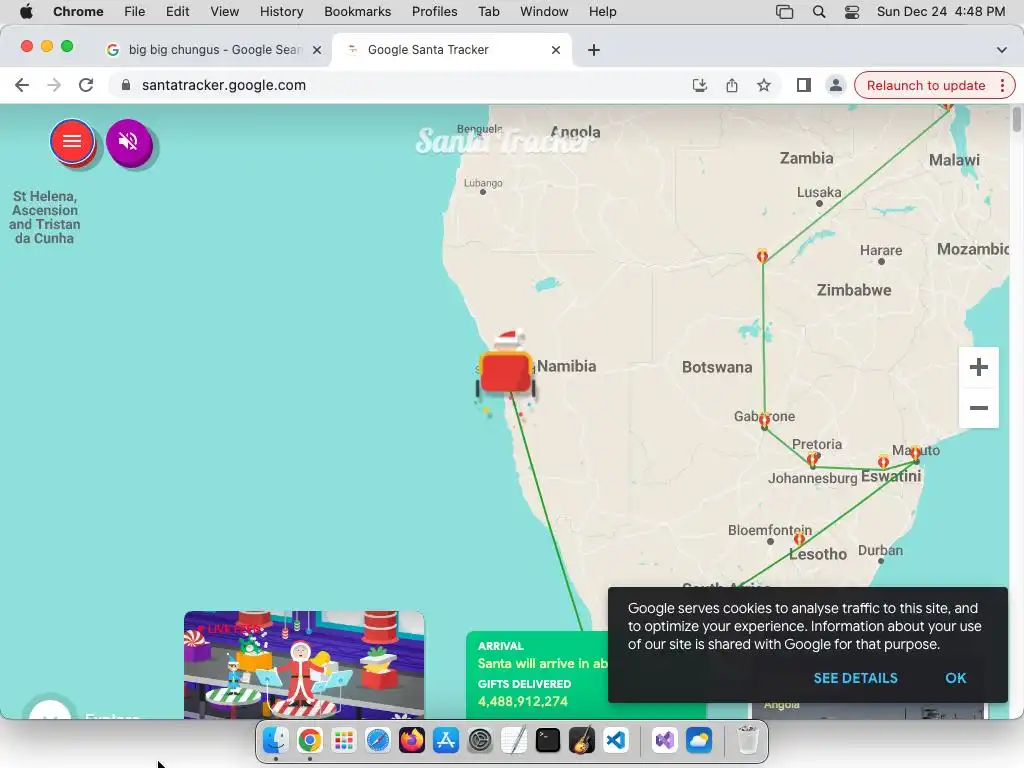
Task: Share this page using the share icon
Action: pyautogui.click(x=731, y=85)
